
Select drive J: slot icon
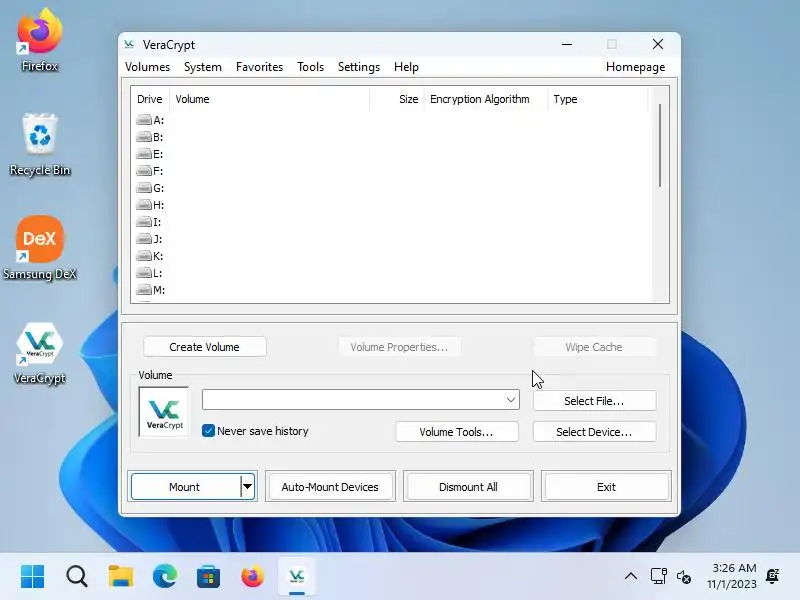point(144,239)
